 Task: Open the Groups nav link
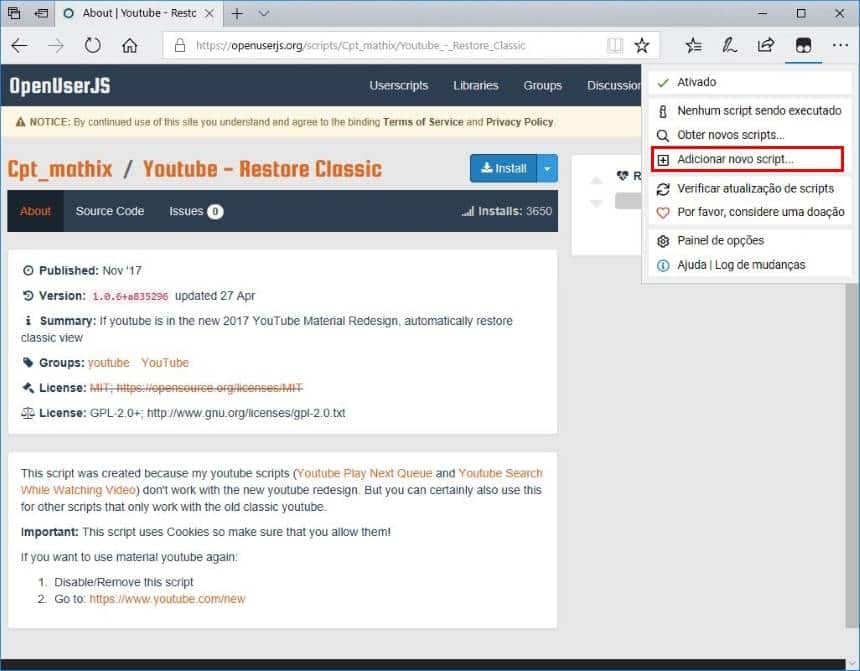tap(542, 86)
